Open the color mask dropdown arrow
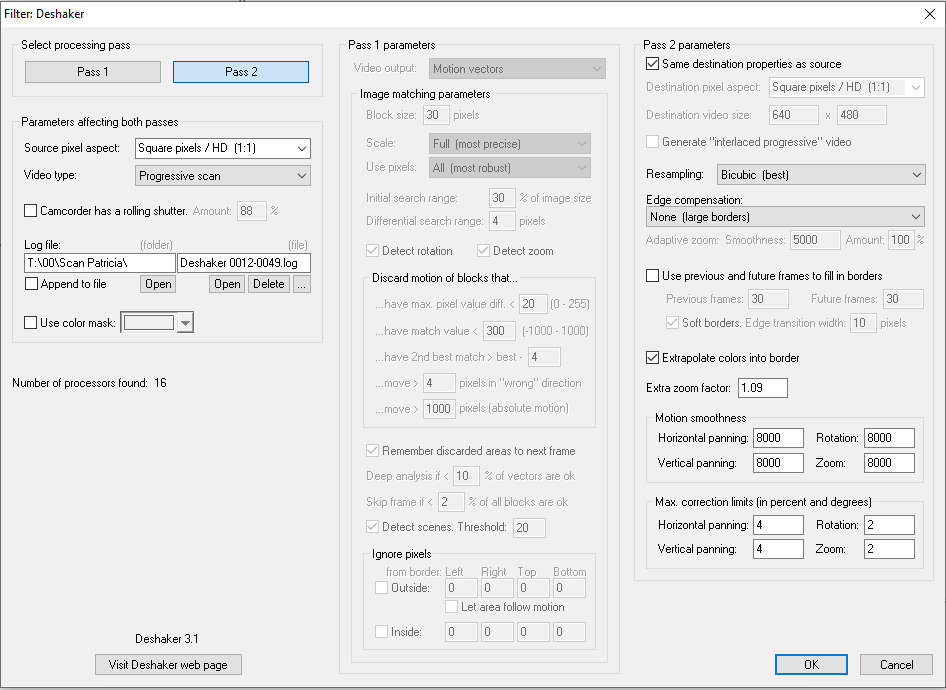This screenshot has width=946, height=690. pos(185,323)
